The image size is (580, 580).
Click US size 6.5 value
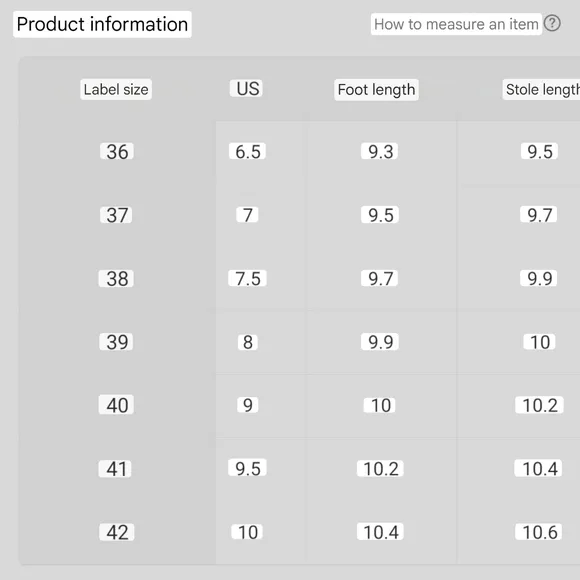[x=247, y=152]
